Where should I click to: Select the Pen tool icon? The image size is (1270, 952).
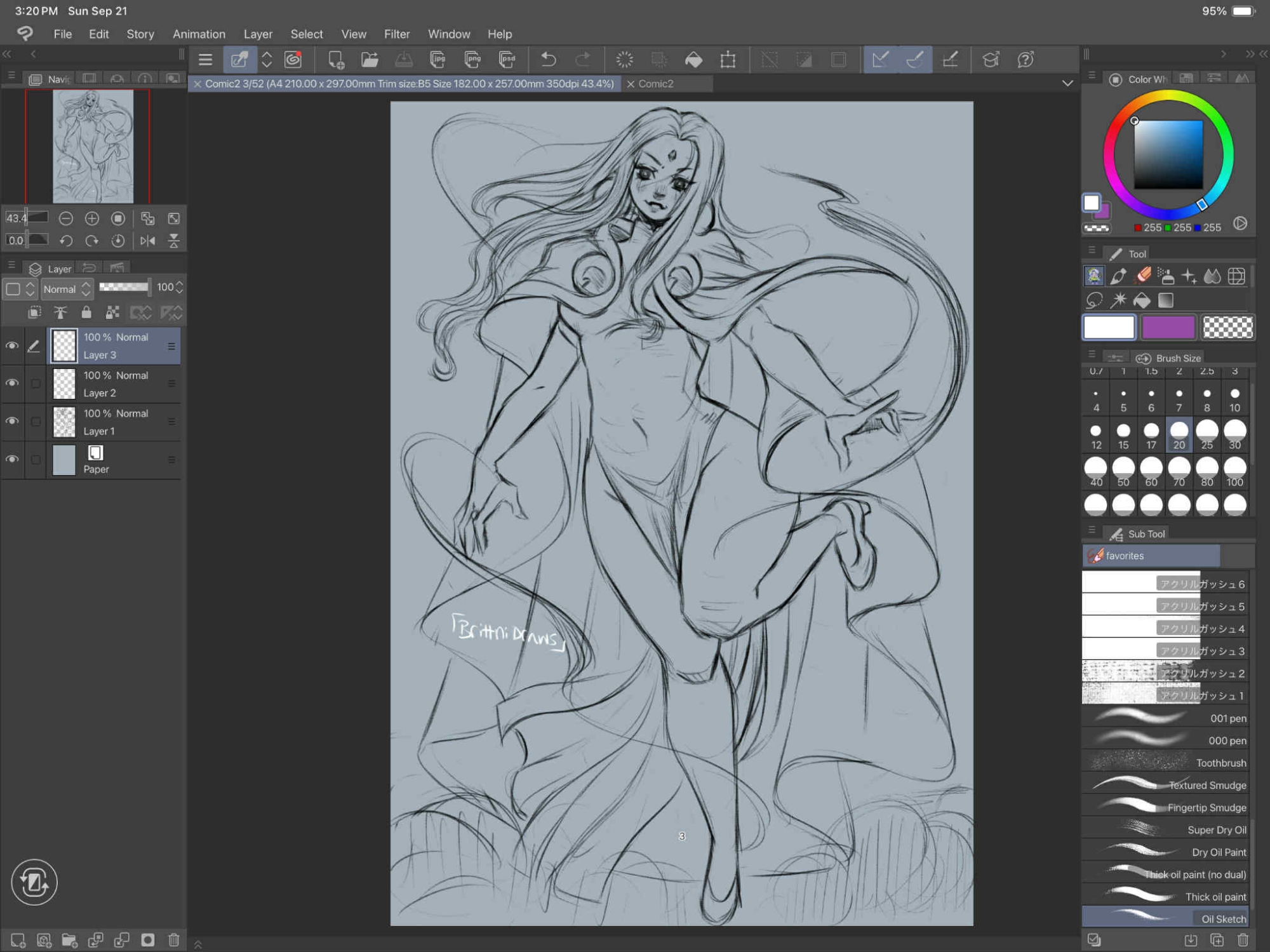[1118, 276]
